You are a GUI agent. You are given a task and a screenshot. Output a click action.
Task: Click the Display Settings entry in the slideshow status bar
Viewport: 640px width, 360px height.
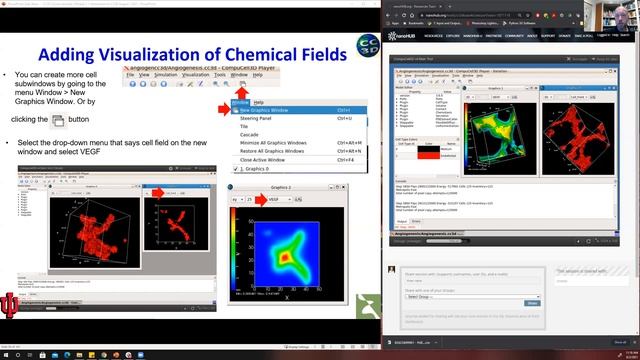point(297,347)
